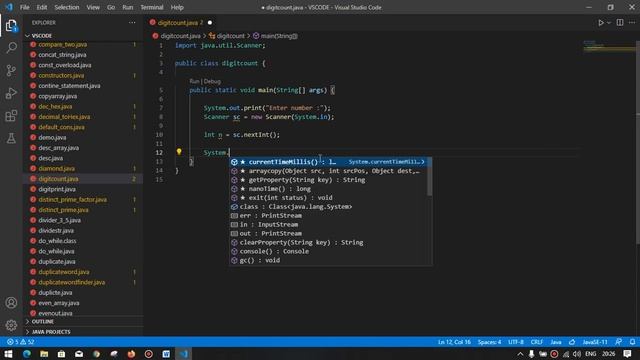The width and height of the screenshot is (640, 360).
Task: Collapse the VSCODE folder section
Action: click(83, 36)
